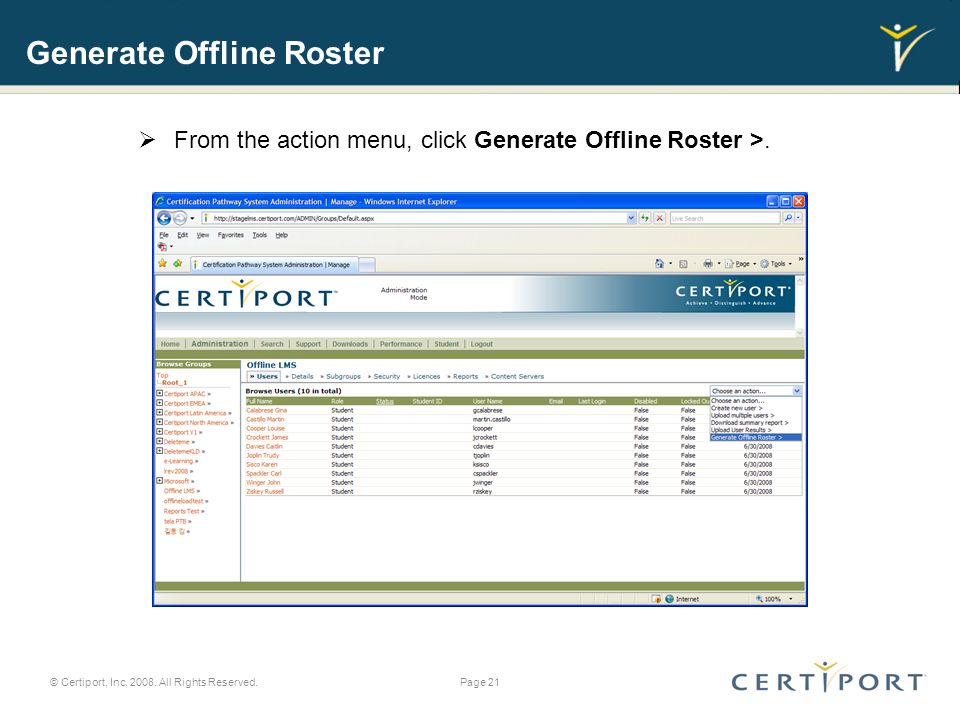Image resolution: width=960 pixels, height=720 pixels.
Task: Expand the Certiport Latin America group
Action: pos(160,413)
